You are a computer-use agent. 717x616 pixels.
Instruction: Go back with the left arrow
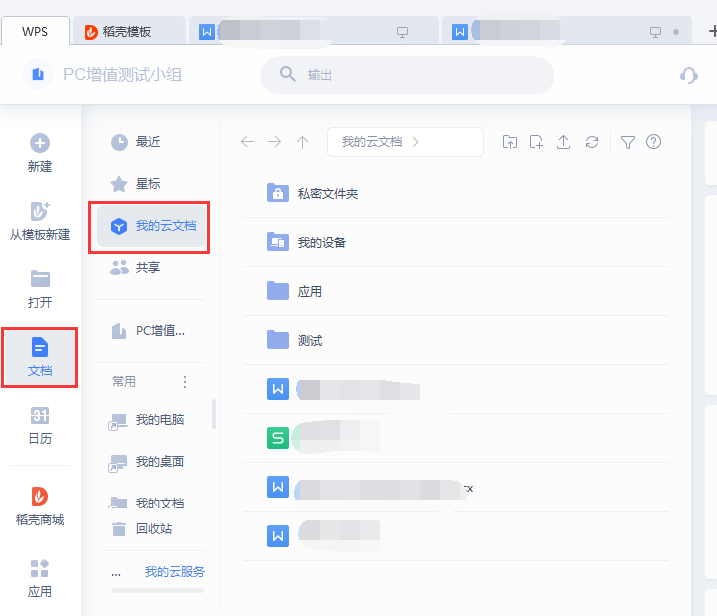(x=247, y=142)
